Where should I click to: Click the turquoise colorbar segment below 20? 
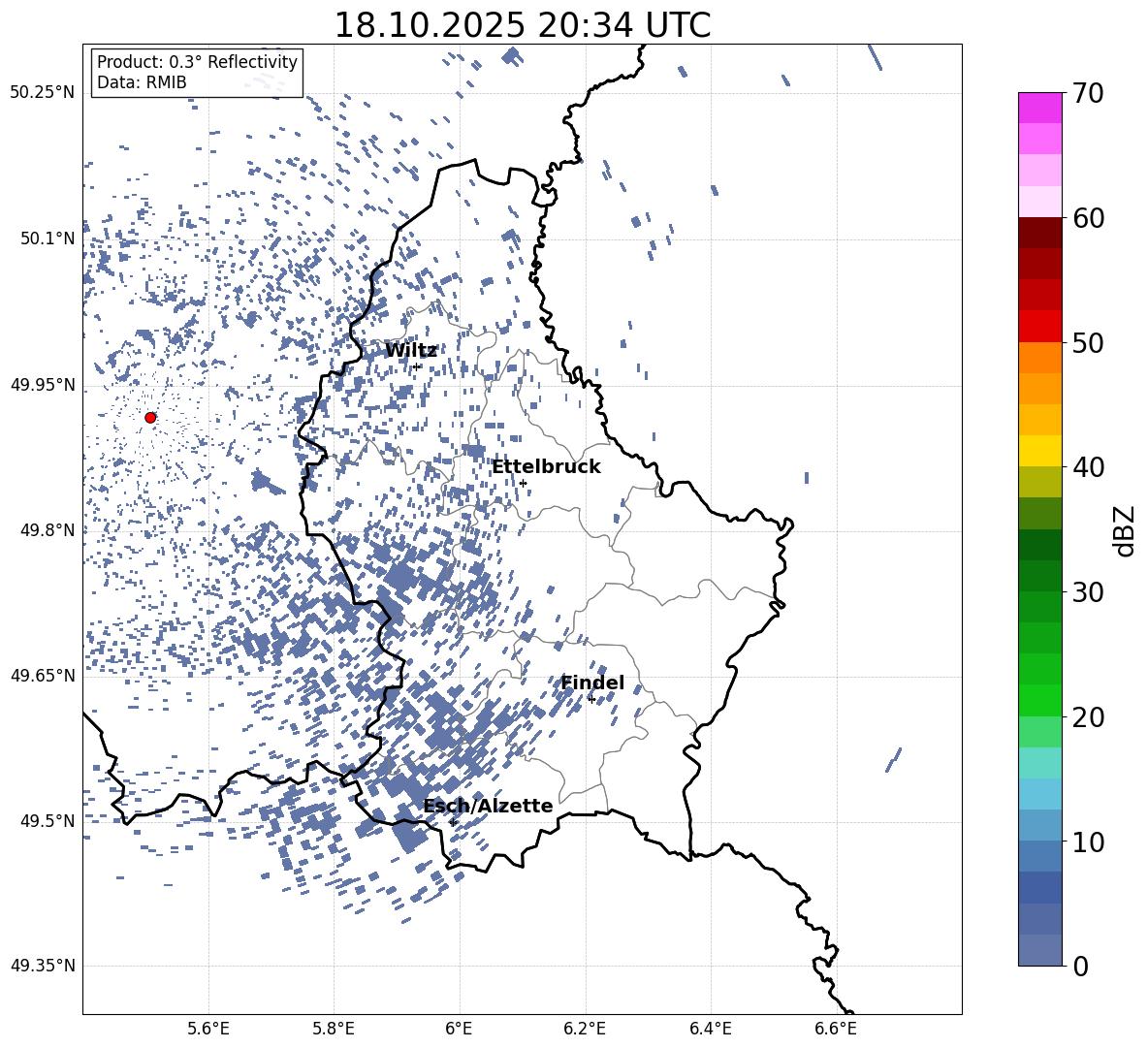click(1040, 763)
